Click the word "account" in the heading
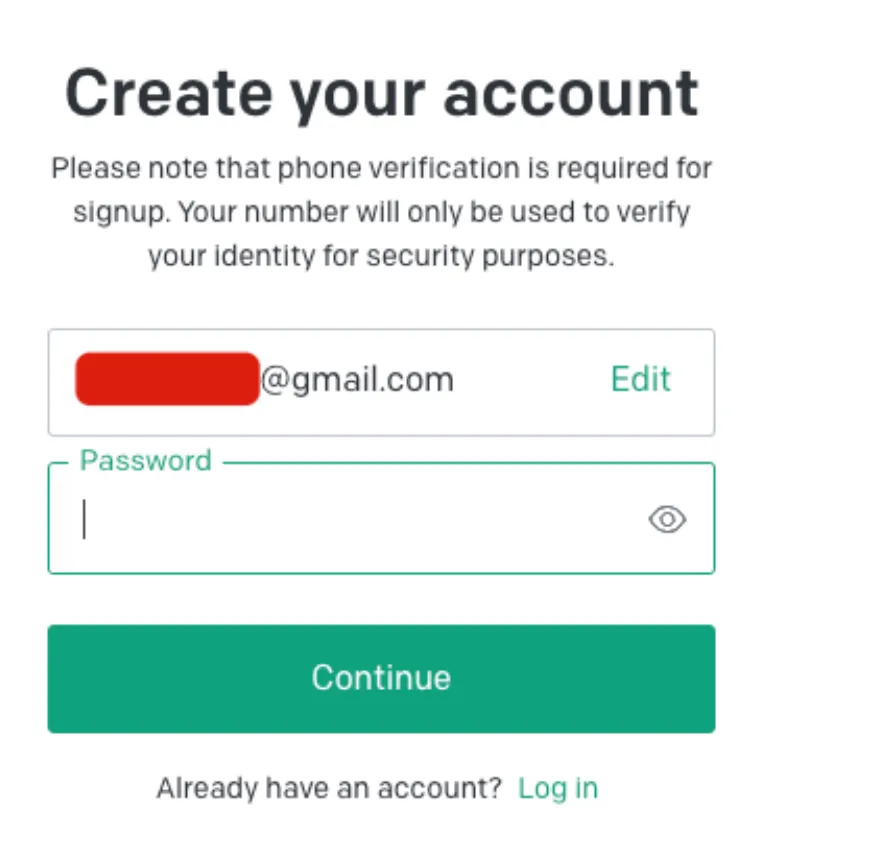Viewport: 885px width, 848px height. click(571, 93)
